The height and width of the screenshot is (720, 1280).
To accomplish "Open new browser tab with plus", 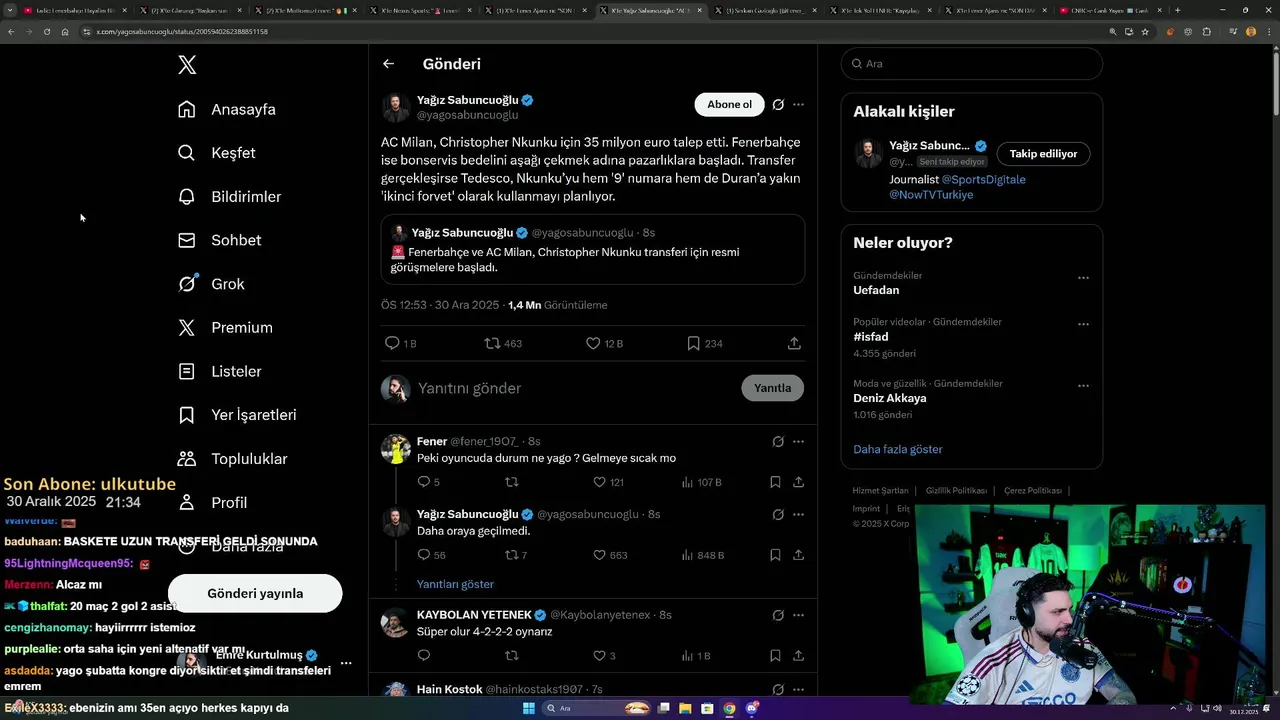I will (1177, 10).
